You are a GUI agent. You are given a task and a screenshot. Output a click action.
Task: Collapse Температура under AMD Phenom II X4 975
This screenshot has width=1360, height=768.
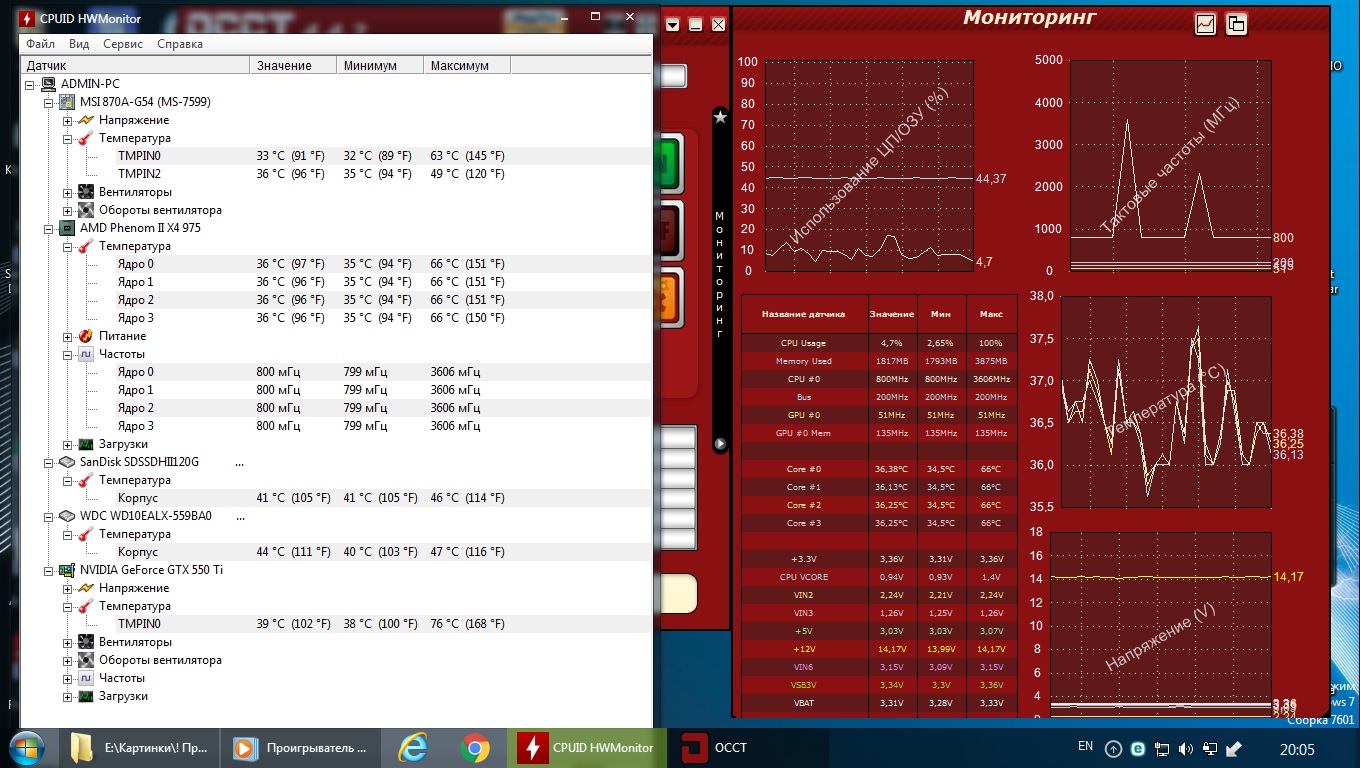click(x=68, y=246)
